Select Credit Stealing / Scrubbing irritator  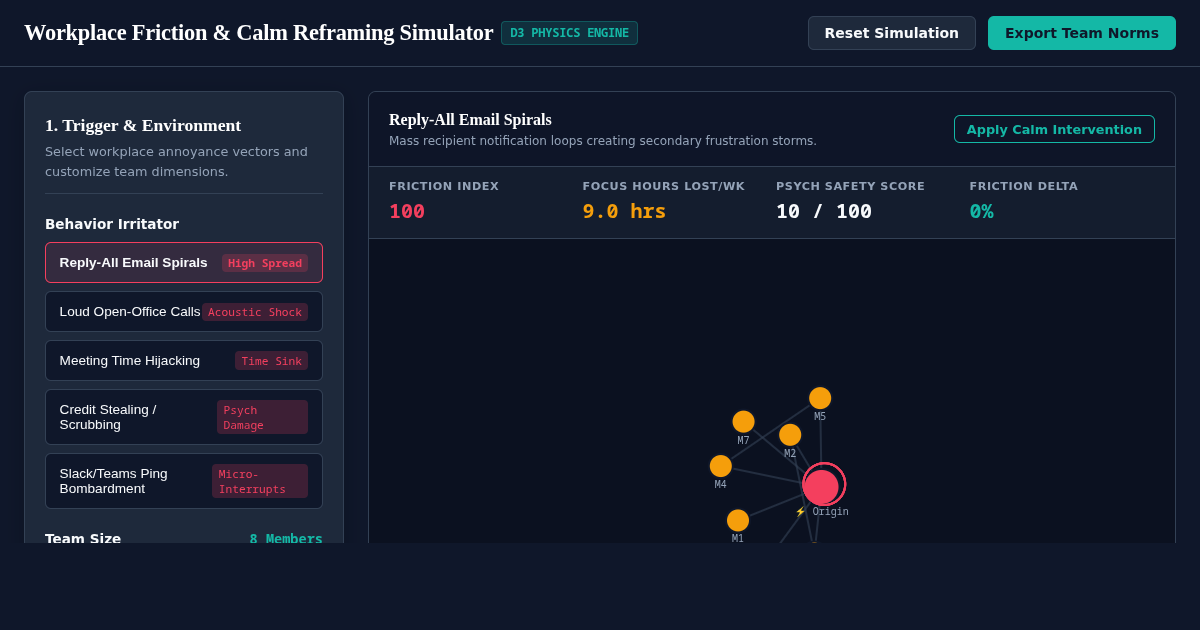coord(184,417)
